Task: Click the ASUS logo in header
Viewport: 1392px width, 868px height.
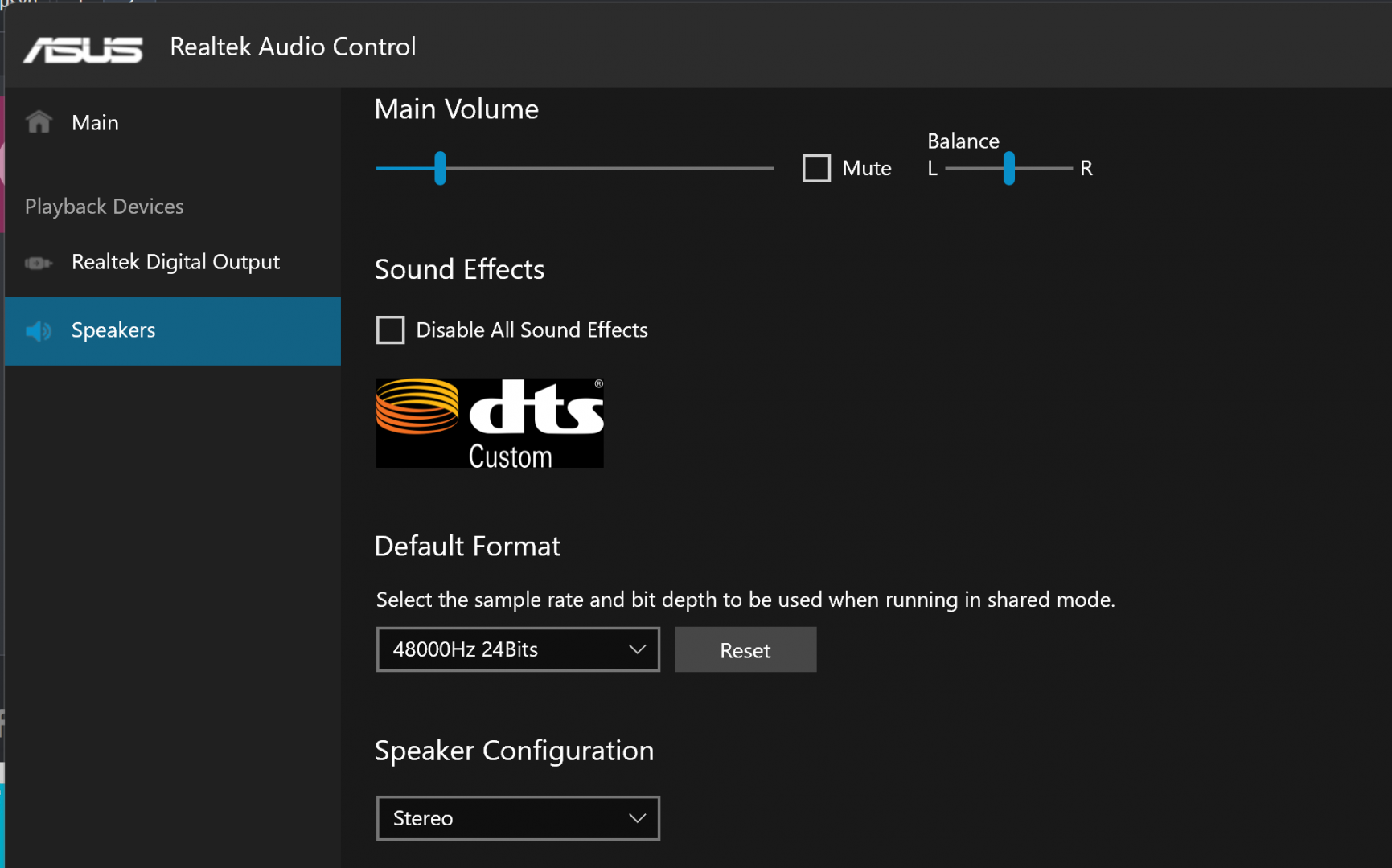Action: click(x=83, y=49)
